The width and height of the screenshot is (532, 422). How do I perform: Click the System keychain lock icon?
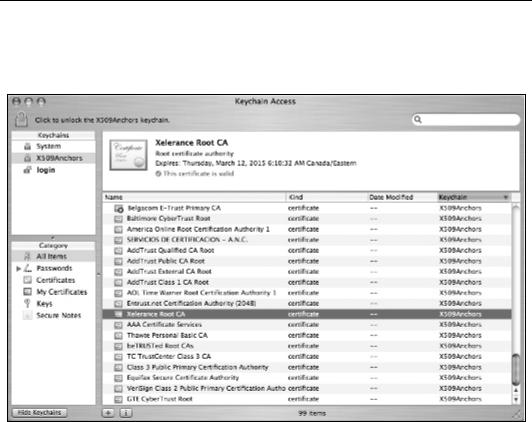point(27,147)
